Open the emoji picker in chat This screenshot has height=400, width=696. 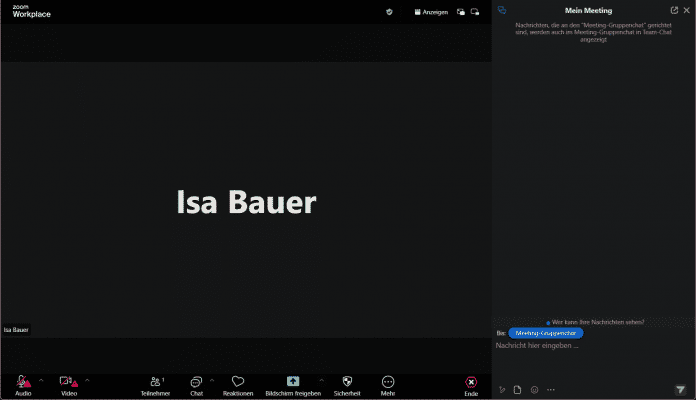coord(534,389)
